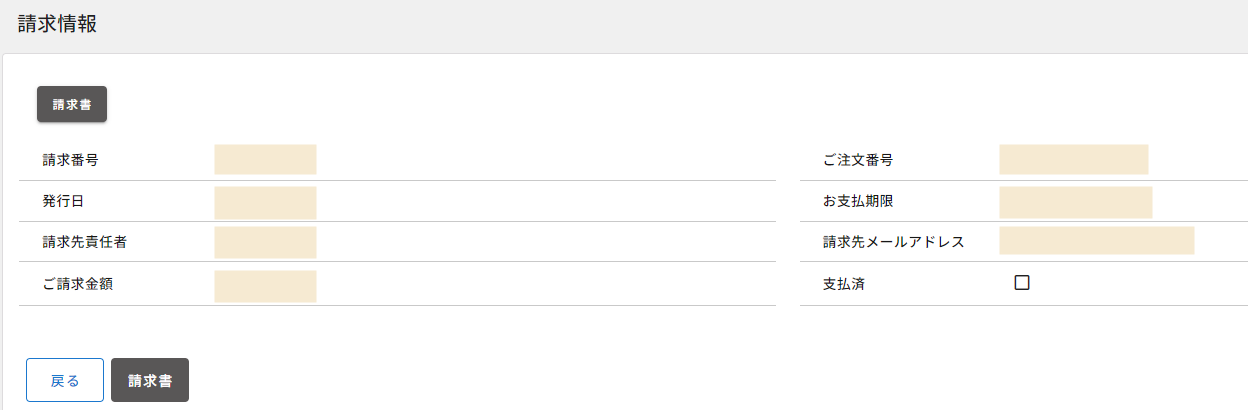
Task: Click the 請求書 button beside 戻る
Action: tap(150, 380)
